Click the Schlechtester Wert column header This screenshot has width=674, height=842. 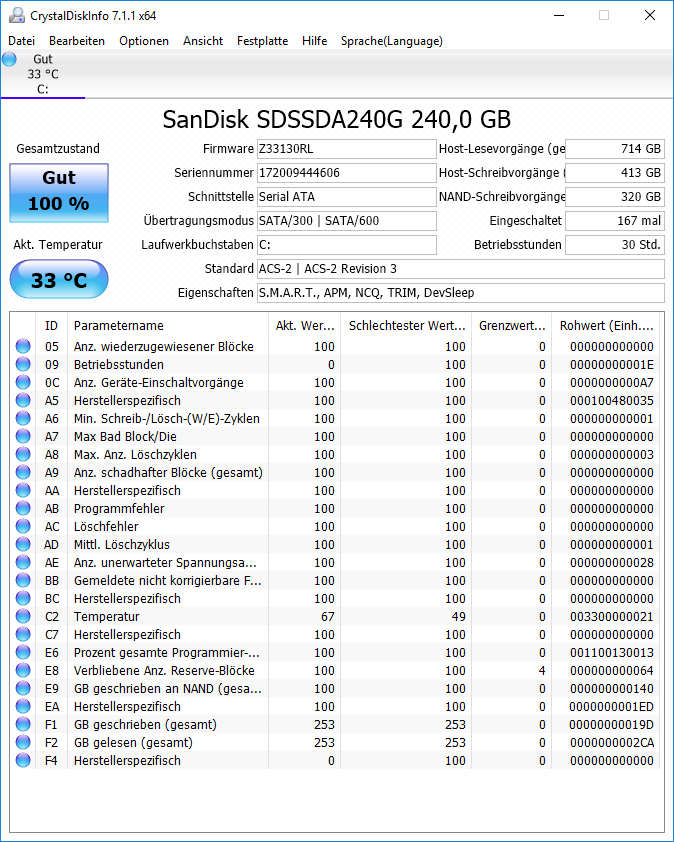pos(406,325)
